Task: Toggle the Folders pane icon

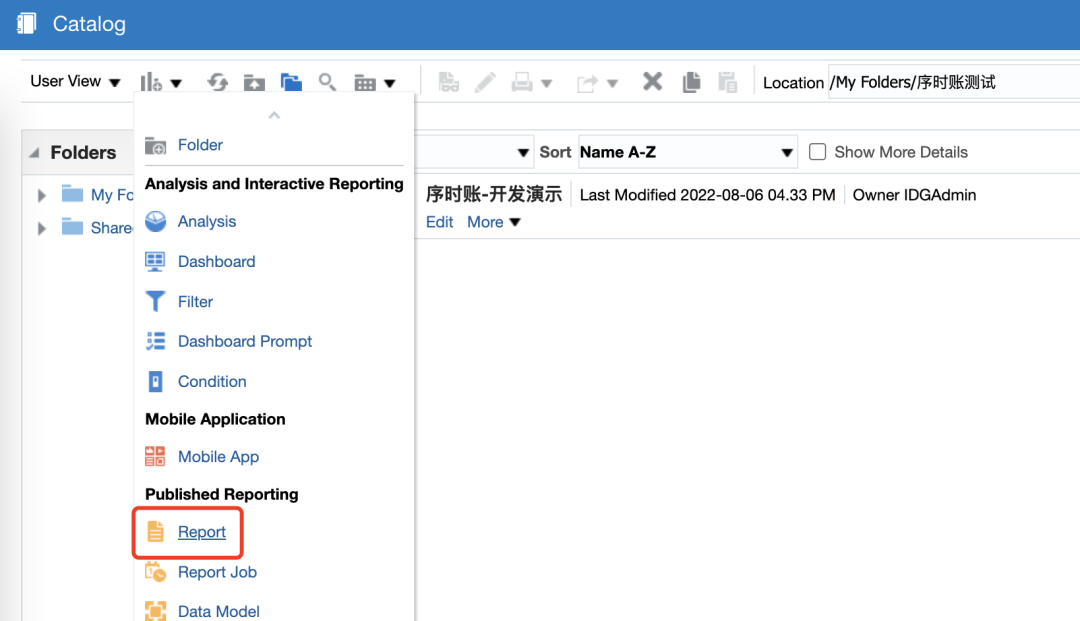Action: [291, 83]
